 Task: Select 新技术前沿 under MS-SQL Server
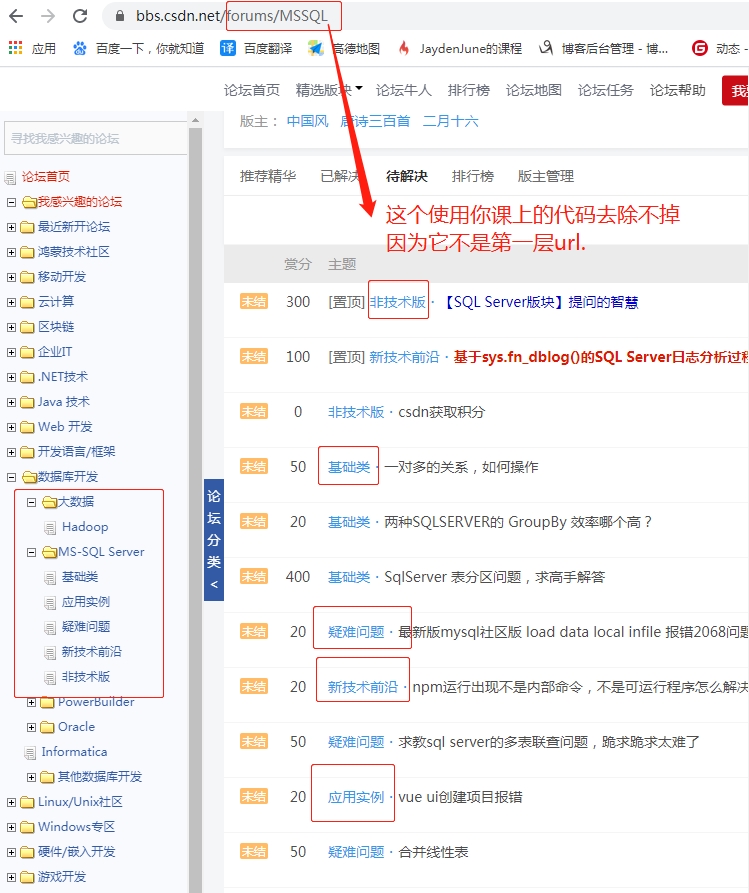click(91, 652)
